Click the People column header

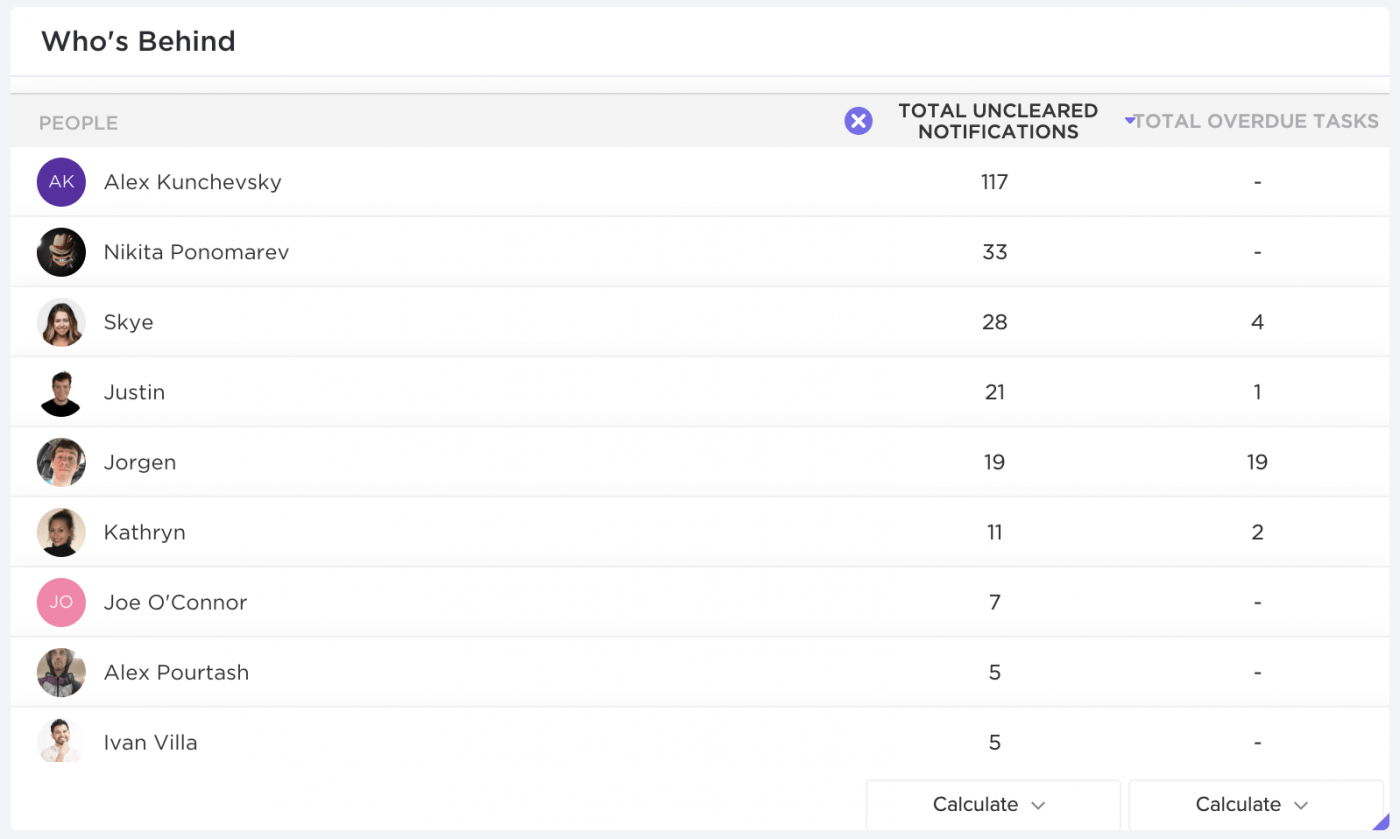(x=78, y=123)
